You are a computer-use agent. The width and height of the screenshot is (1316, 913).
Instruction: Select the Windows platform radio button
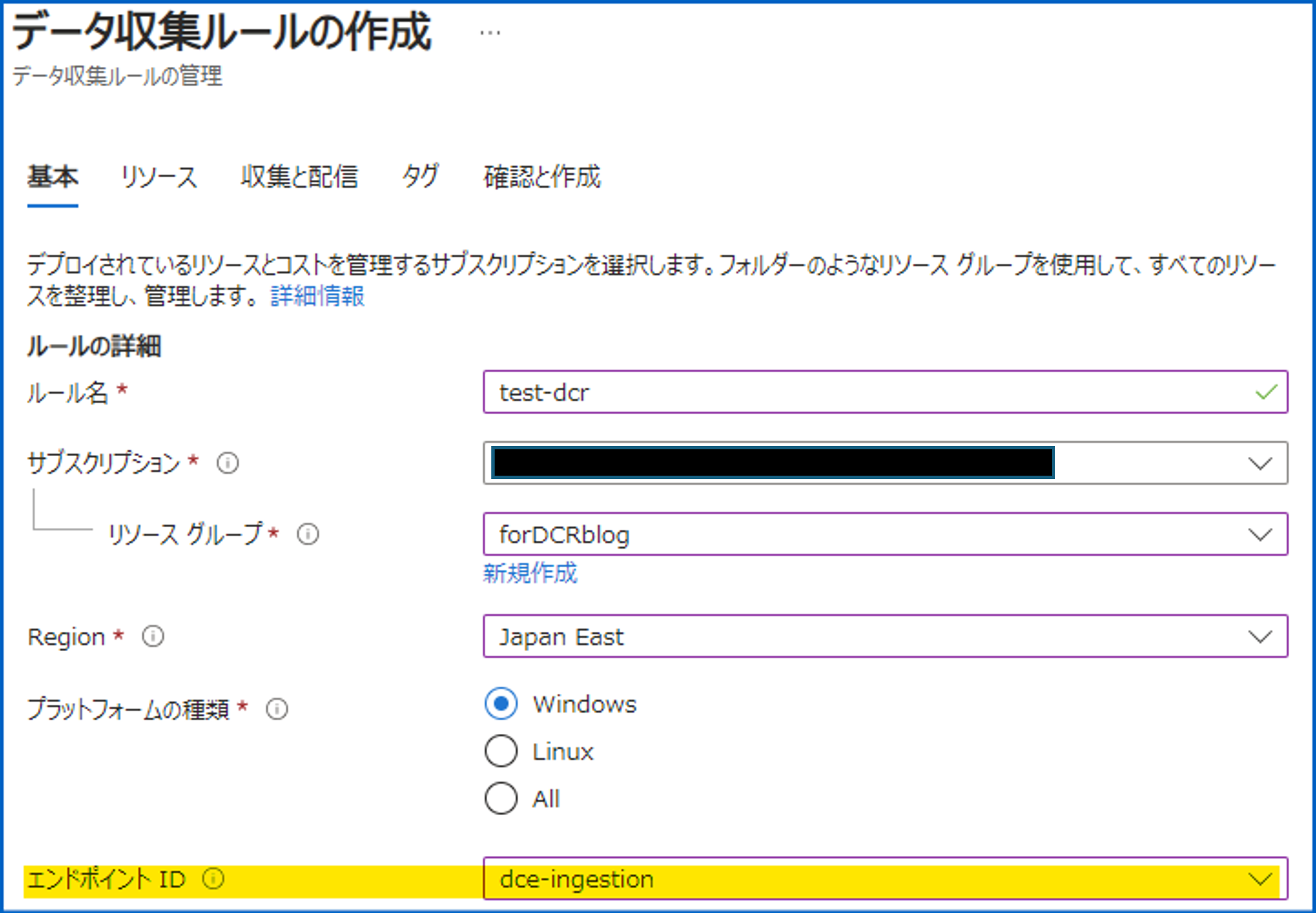click(x=501, y=704)
